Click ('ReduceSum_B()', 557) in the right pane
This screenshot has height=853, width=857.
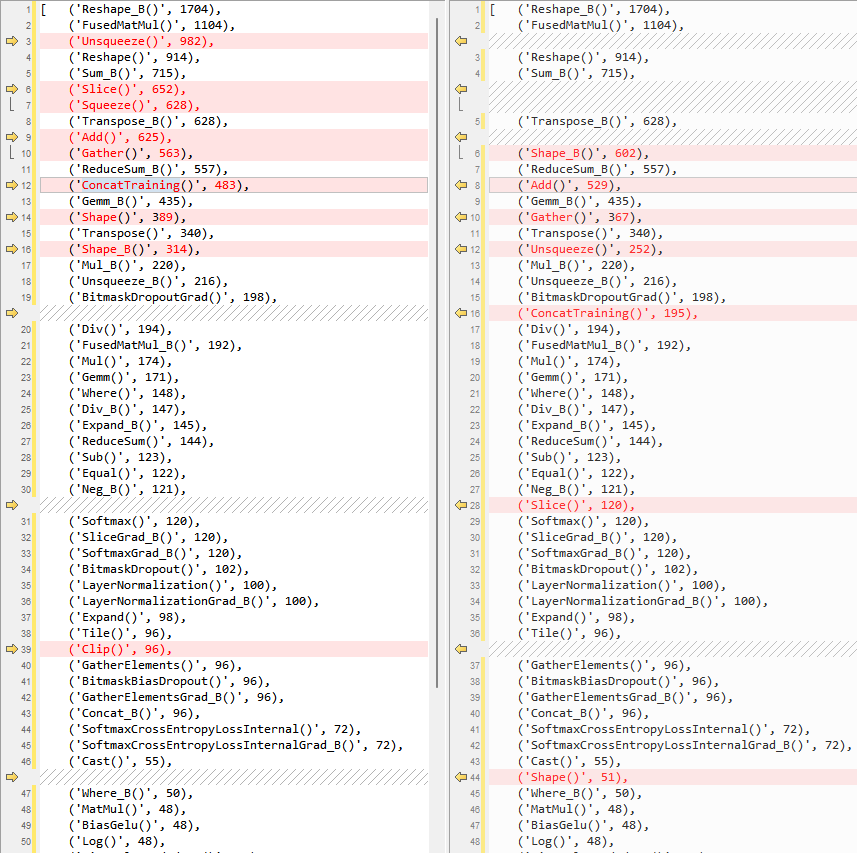tap(598, 169)
